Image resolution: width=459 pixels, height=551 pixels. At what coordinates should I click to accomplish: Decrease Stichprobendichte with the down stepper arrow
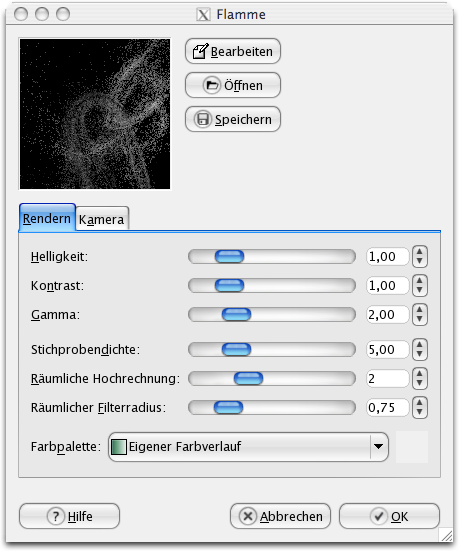pos(420,355)
